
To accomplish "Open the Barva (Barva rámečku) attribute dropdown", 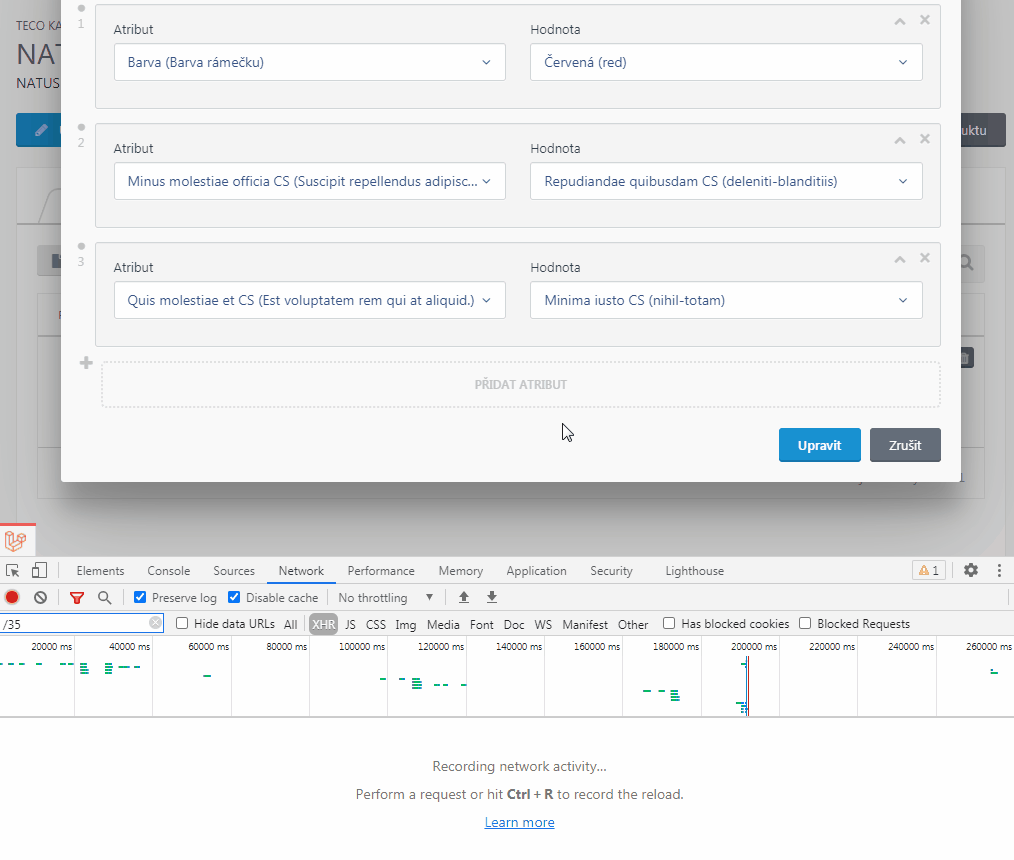I will (x=309, y=62).
